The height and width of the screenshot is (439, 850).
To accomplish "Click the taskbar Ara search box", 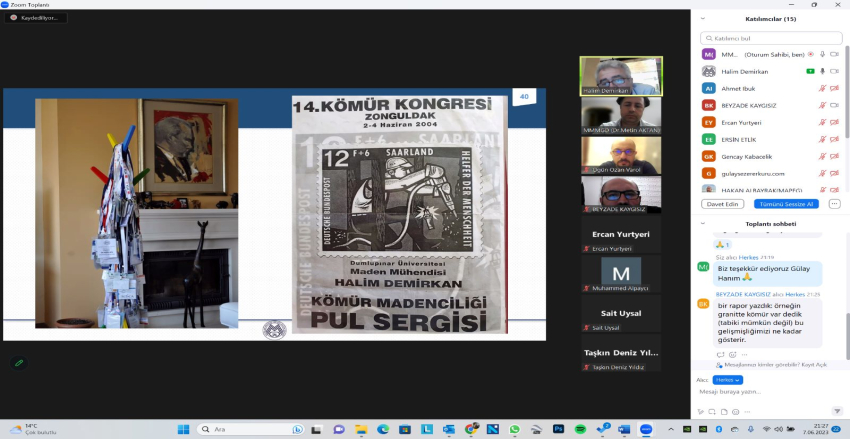I will click(x=250, y=429).
